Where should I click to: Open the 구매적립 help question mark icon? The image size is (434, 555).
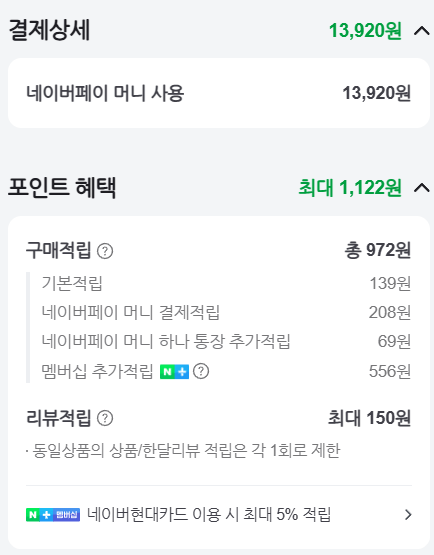[x=105, y=251]
